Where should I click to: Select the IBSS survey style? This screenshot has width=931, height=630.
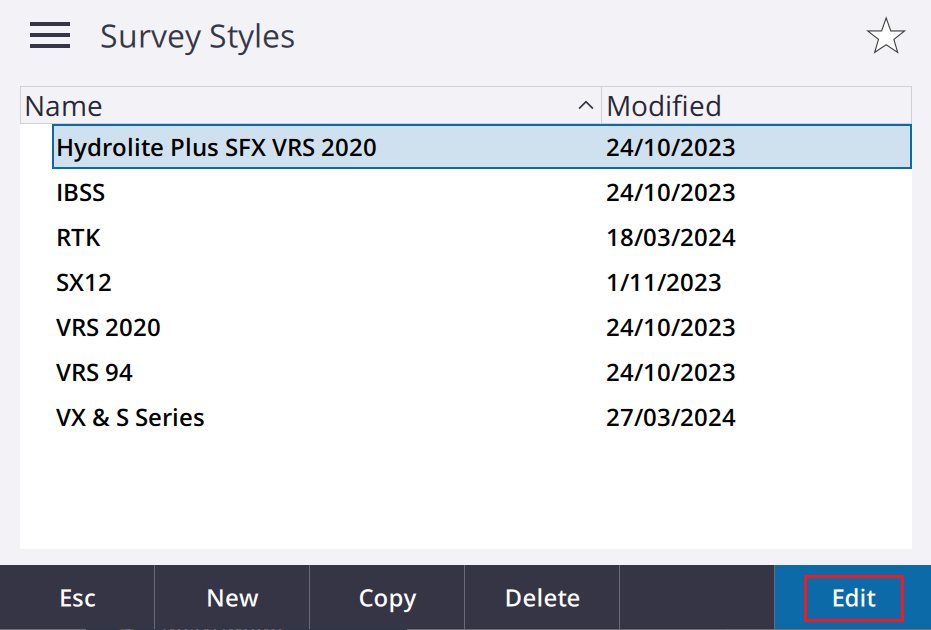tap(482, 192)
